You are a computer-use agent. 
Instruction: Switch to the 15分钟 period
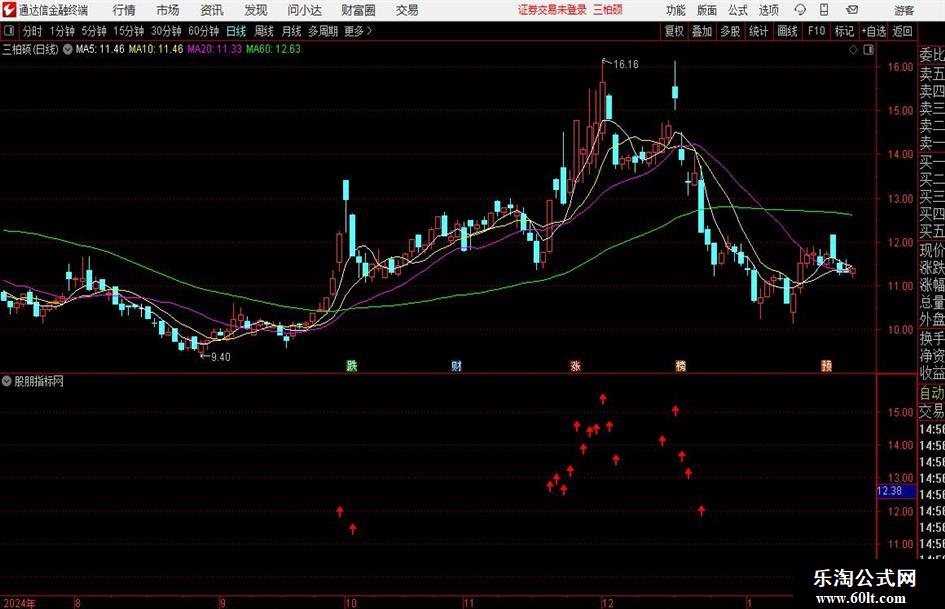pyautogui.click(x=129, y=31)
